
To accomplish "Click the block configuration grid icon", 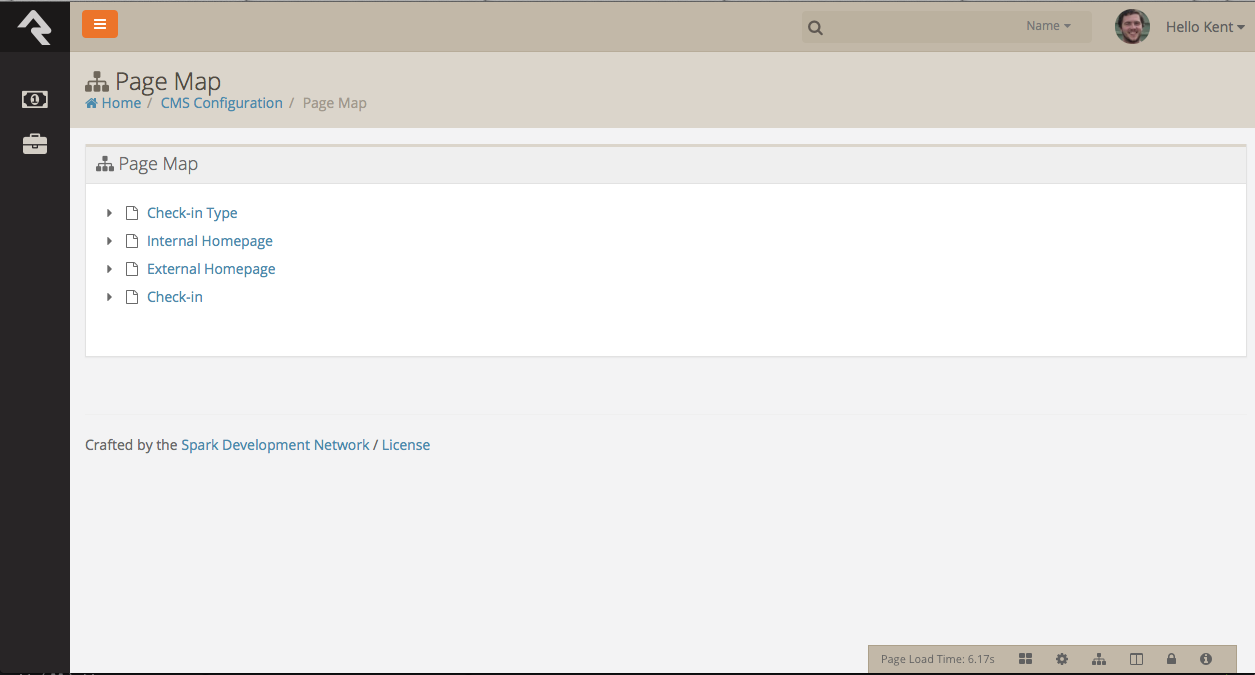I will (1025, 659).
